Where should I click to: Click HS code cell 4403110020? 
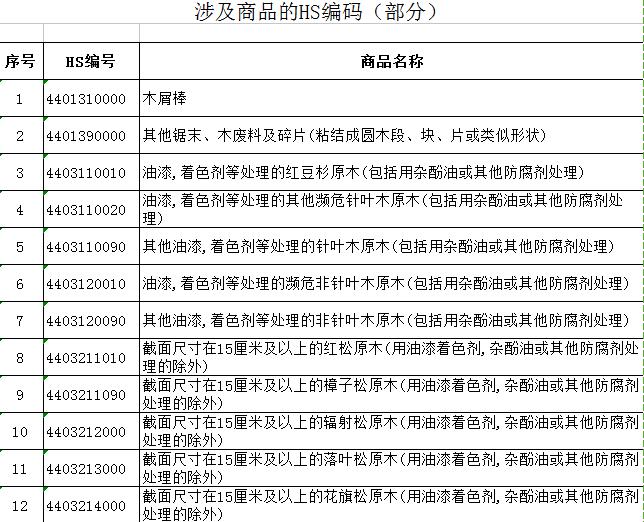tap(90, 210)
